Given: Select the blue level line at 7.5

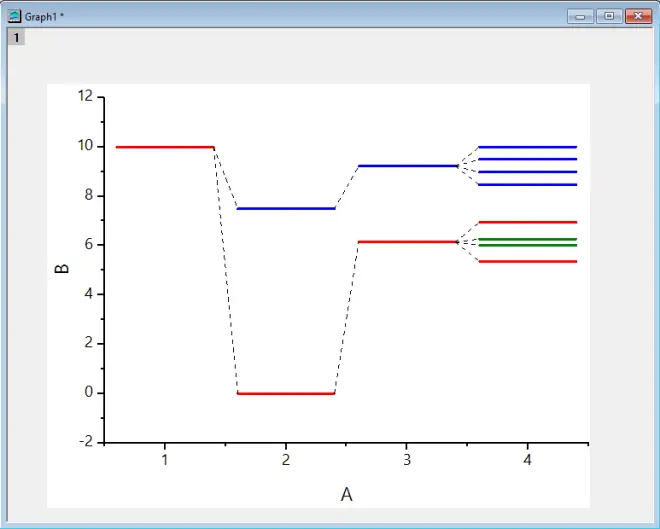Looking at the screenshot, I should point(286,208).
